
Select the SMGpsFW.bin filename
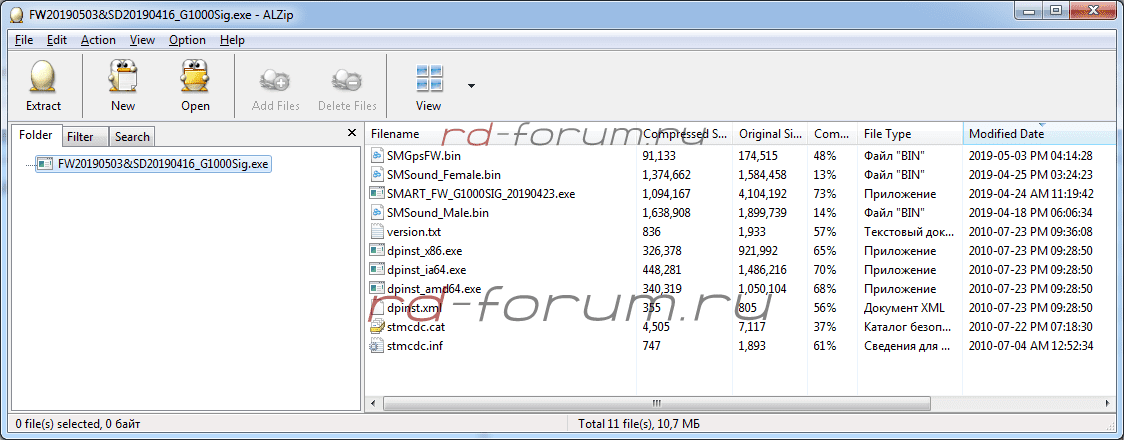click(424, 155)
